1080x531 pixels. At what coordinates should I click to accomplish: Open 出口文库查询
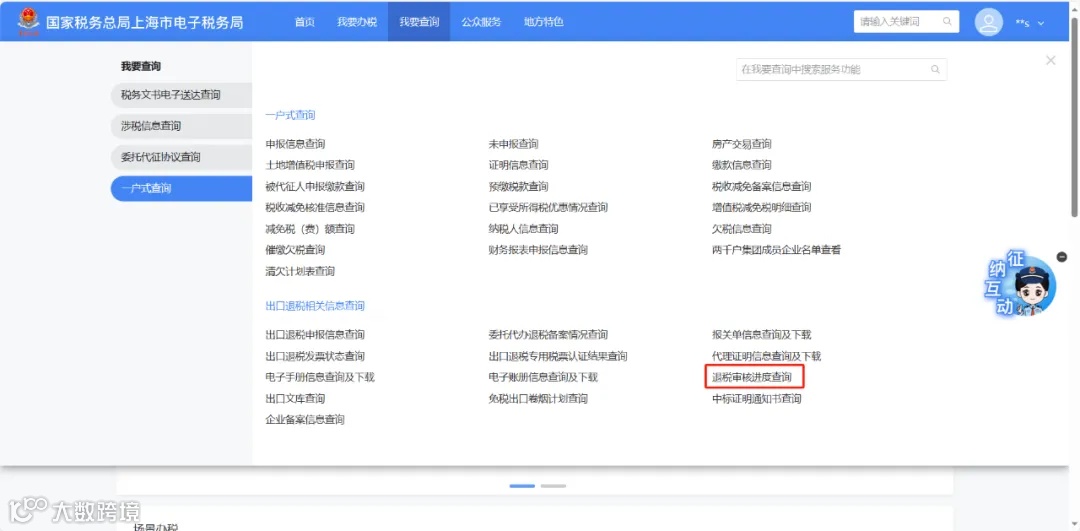pos(295,399)
